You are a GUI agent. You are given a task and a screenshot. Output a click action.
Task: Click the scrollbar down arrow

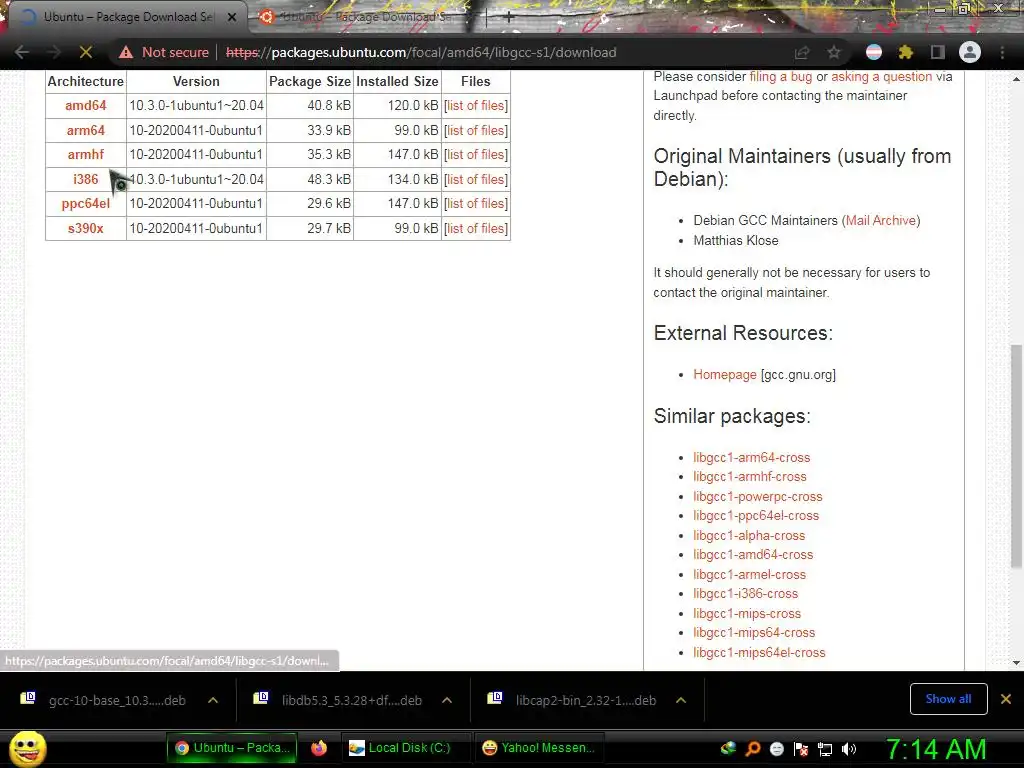1016,662
